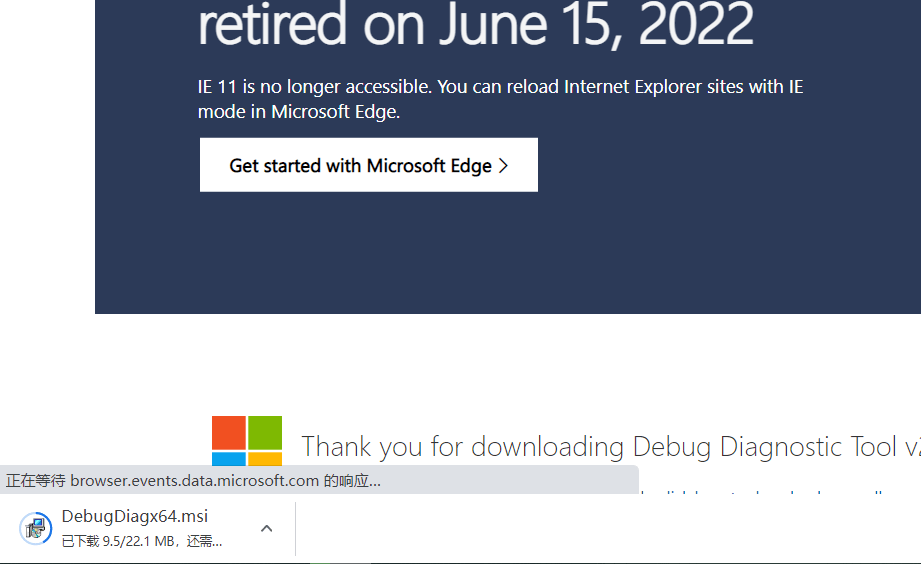
Task: Click the word 'retired' in the banner heading
Action: point(272,25)
